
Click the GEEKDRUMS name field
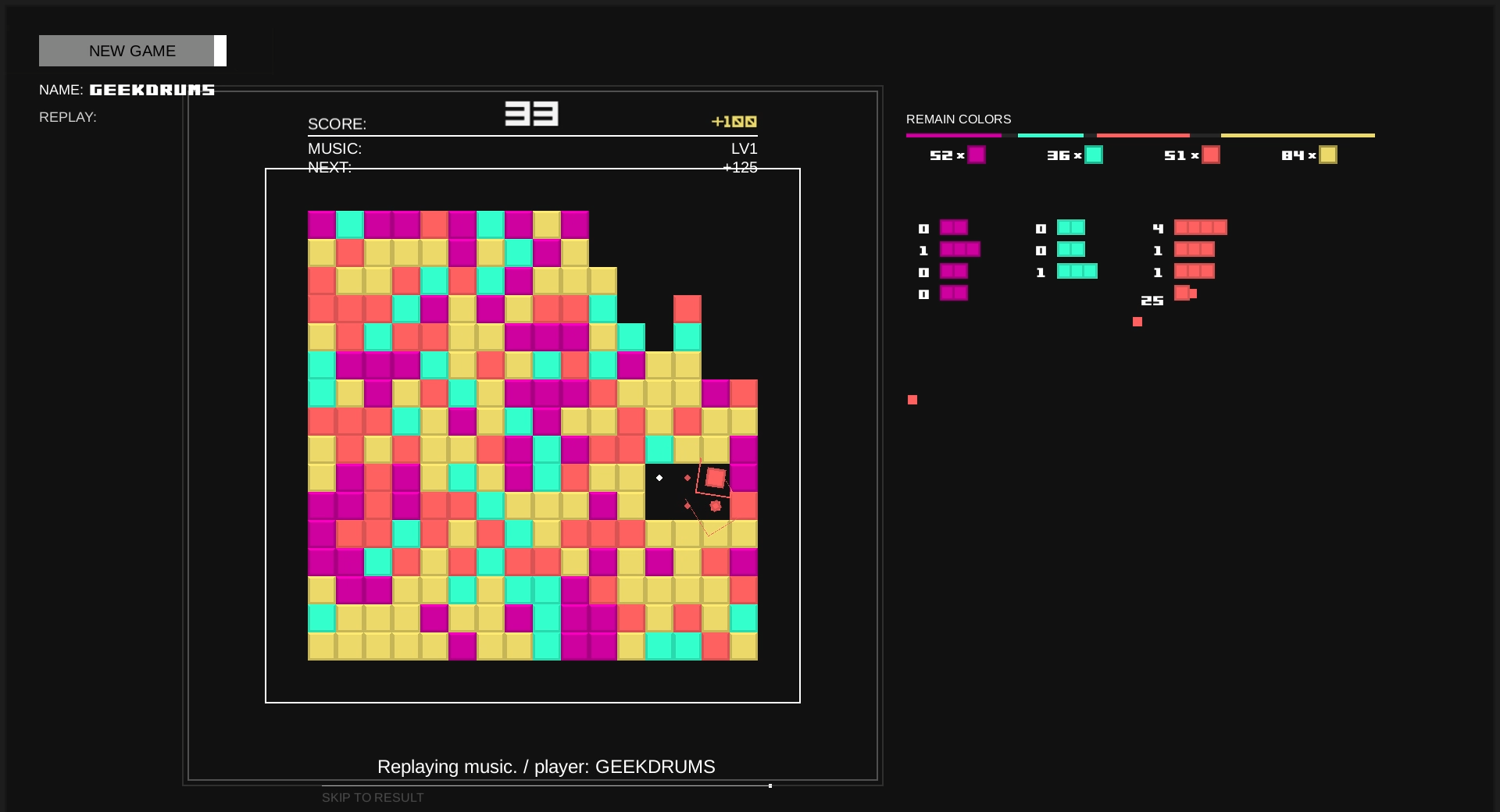click(152, 90)
